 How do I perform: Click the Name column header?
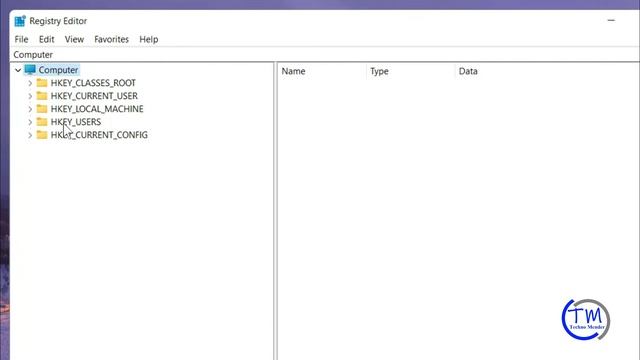pos(322,71)
